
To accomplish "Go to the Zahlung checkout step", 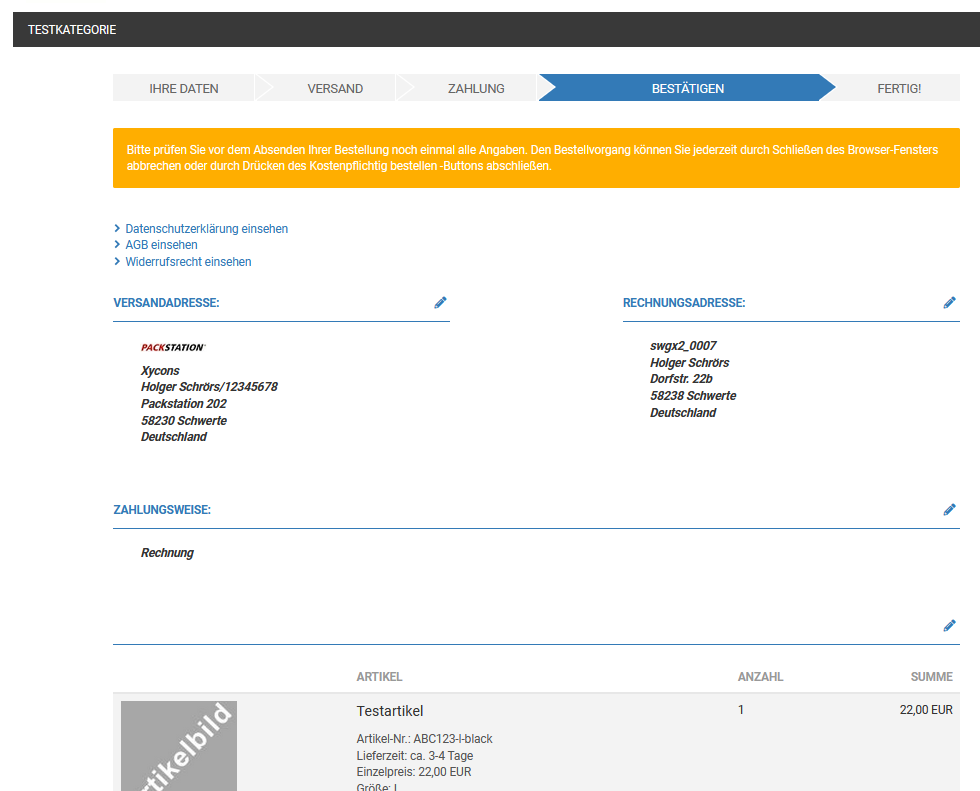I will click(x=476, y=88).
